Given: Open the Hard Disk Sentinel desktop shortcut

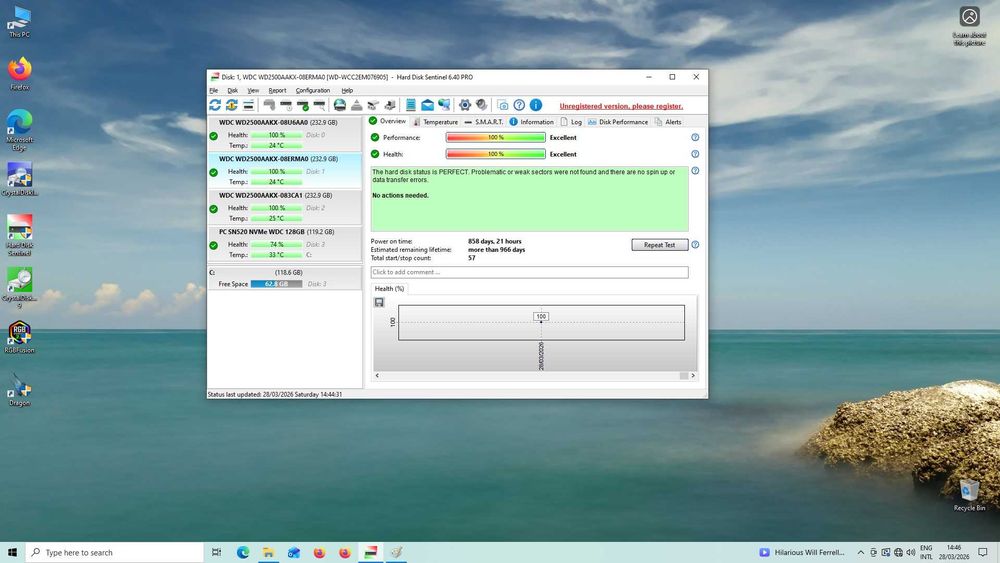Looking at the screenshot, I should (x=20, y=235).
